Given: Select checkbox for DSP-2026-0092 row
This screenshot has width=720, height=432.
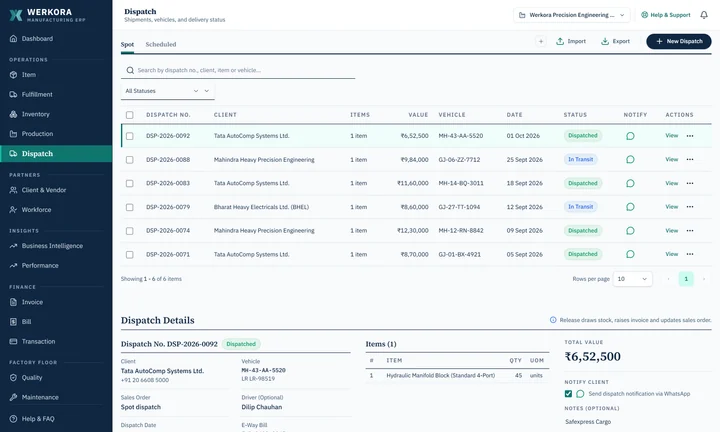Looking at the screenshot, I should [x=129, y=136].
